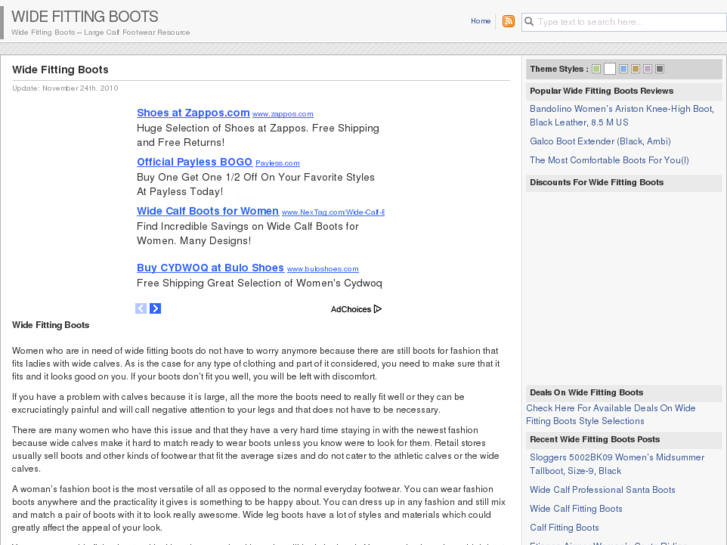Open the Shoes at Zappos.com ad
This screenshot has height=545, width=727.
click(x=193, y=113)
